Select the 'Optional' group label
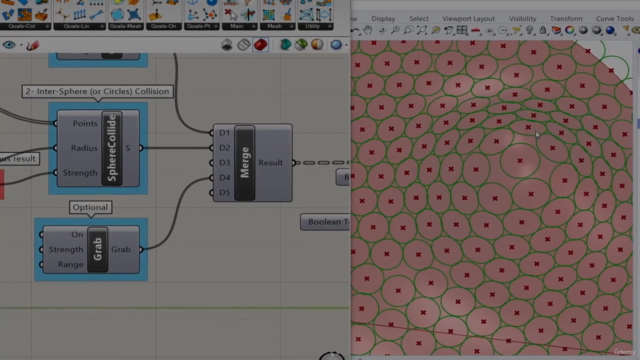Image resolution: width=640 pixels, height=360 pixels. click(90, 207)
